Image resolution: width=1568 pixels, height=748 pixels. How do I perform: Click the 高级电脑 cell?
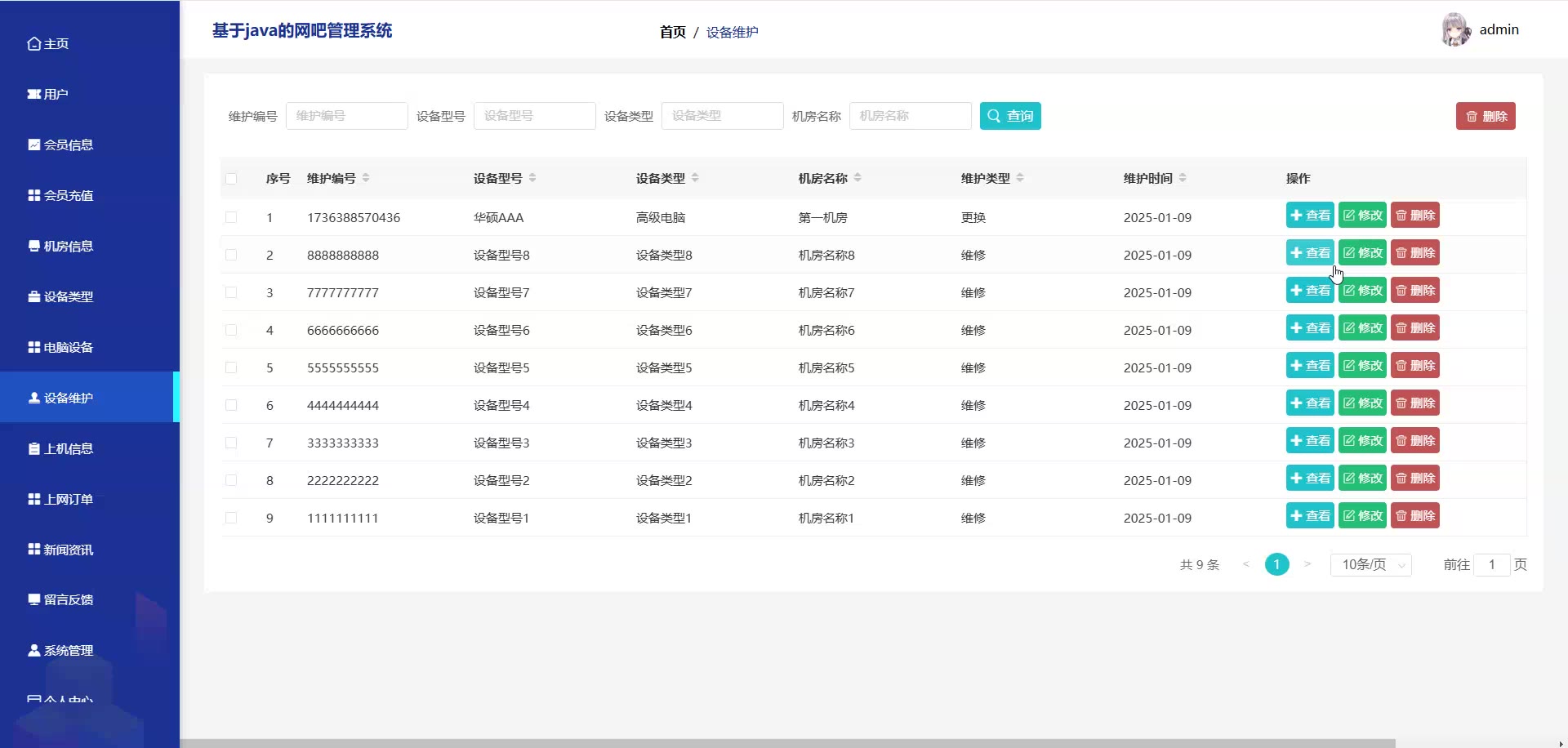661,218
